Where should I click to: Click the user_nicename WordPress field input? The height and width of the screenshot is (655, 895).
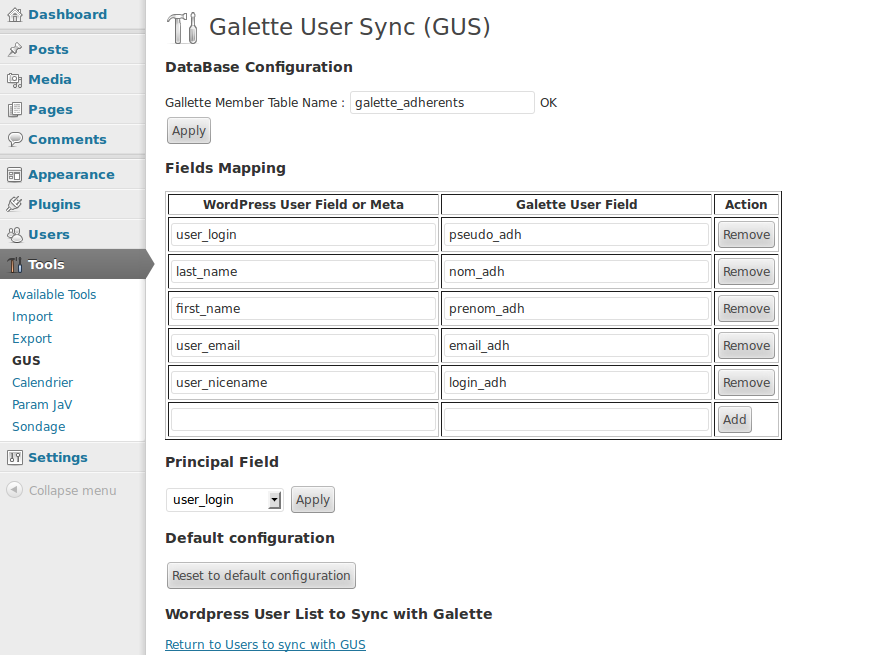pos(303,383)
